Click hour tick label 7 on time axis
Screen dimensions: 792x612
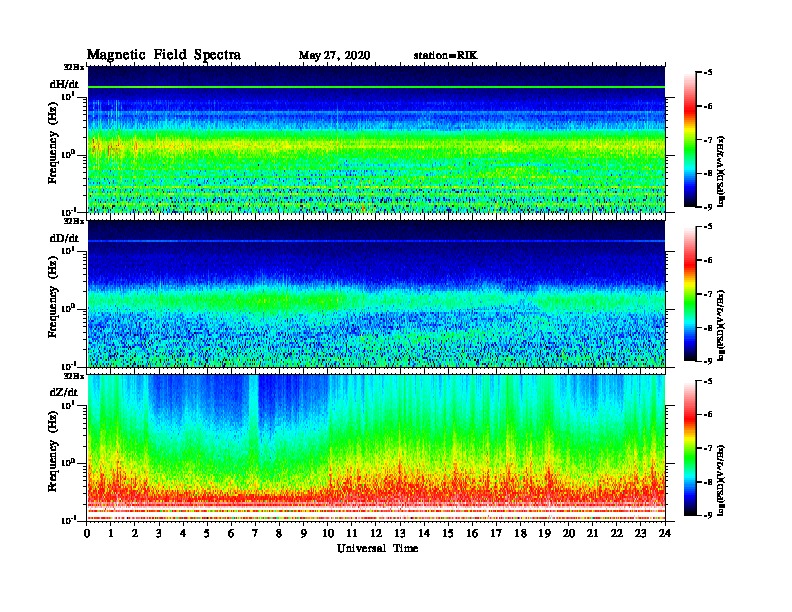pyautogui.click(x=255, y=533)
